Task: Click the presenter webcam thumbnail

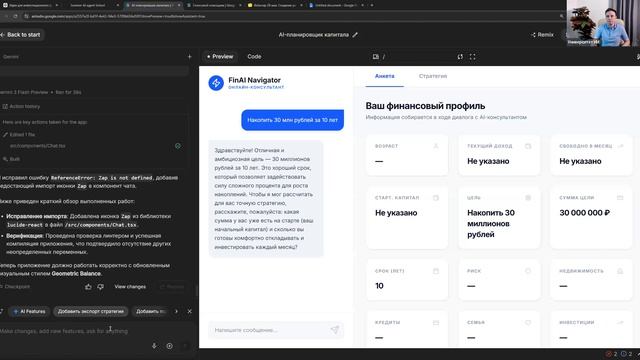Action: 603,23
